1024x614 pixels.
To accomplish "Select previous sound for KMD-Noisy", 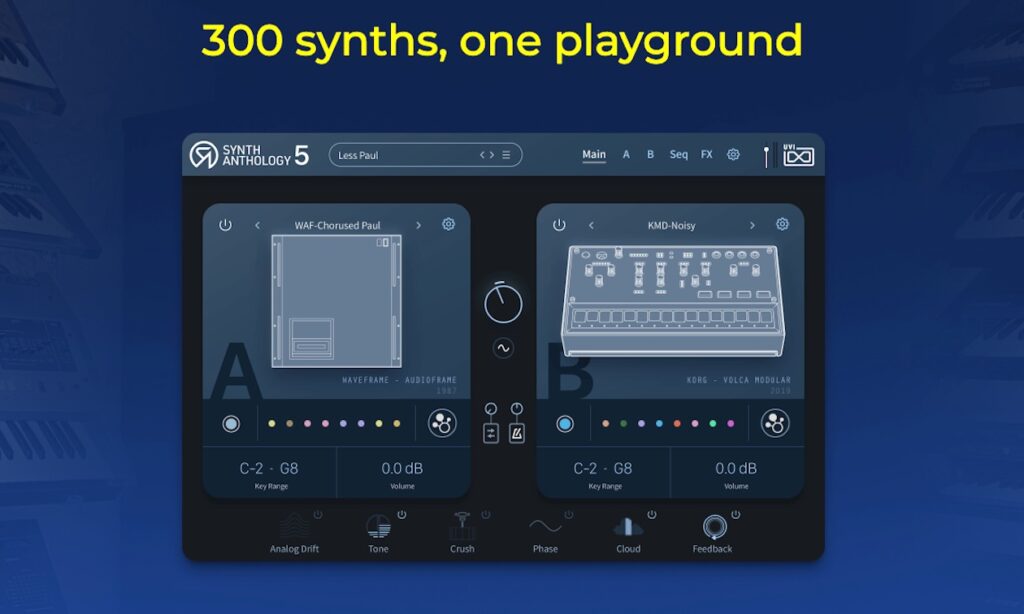I will pyautogui.click(x=591, y=225).
